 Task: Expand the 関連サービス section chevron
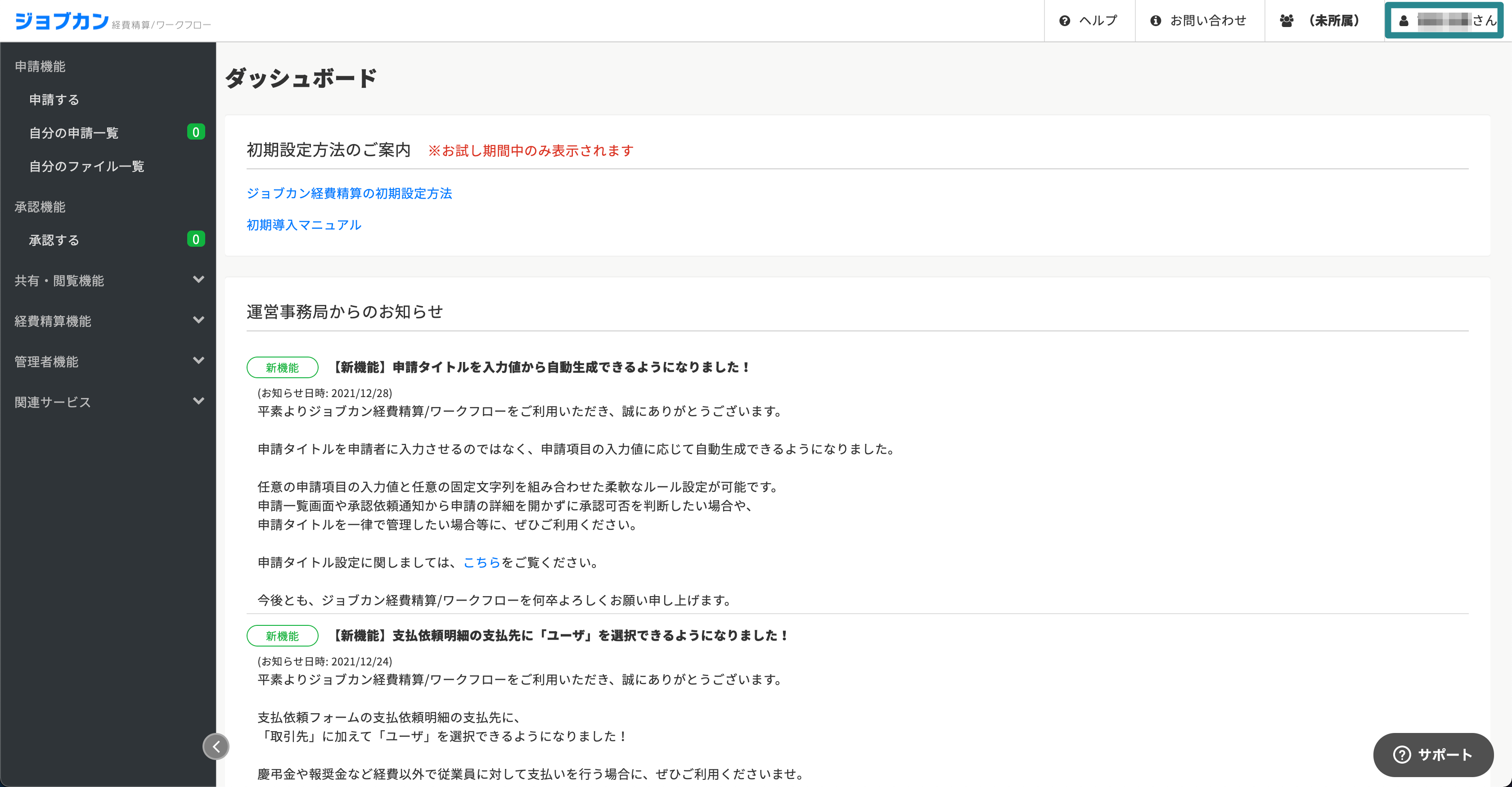tap(198, 401)
